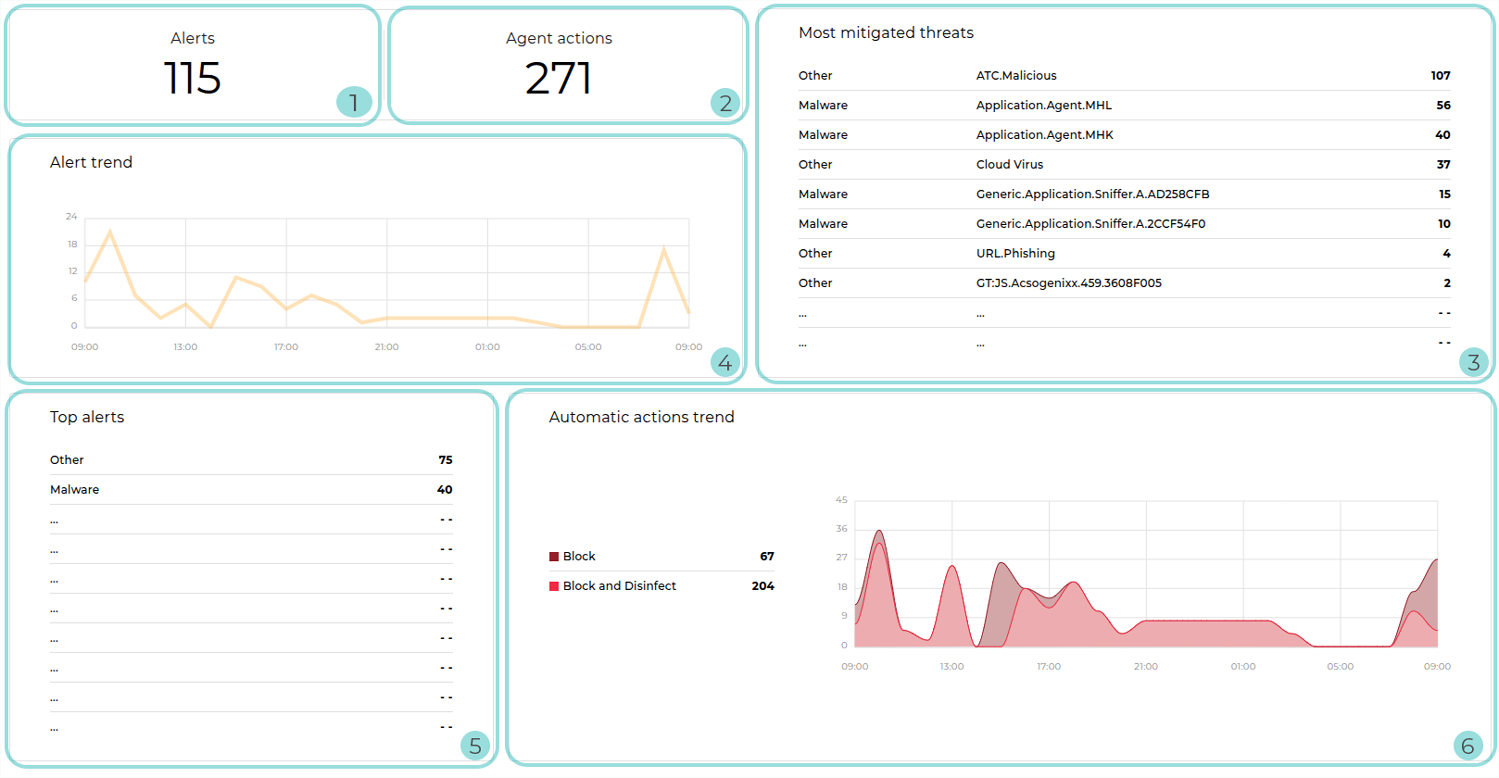Screen dimensions: 1499x778
Task: Click the GT:JS.Acsogenixx.459.3608F005 threat
Action: click(1068, 283)
